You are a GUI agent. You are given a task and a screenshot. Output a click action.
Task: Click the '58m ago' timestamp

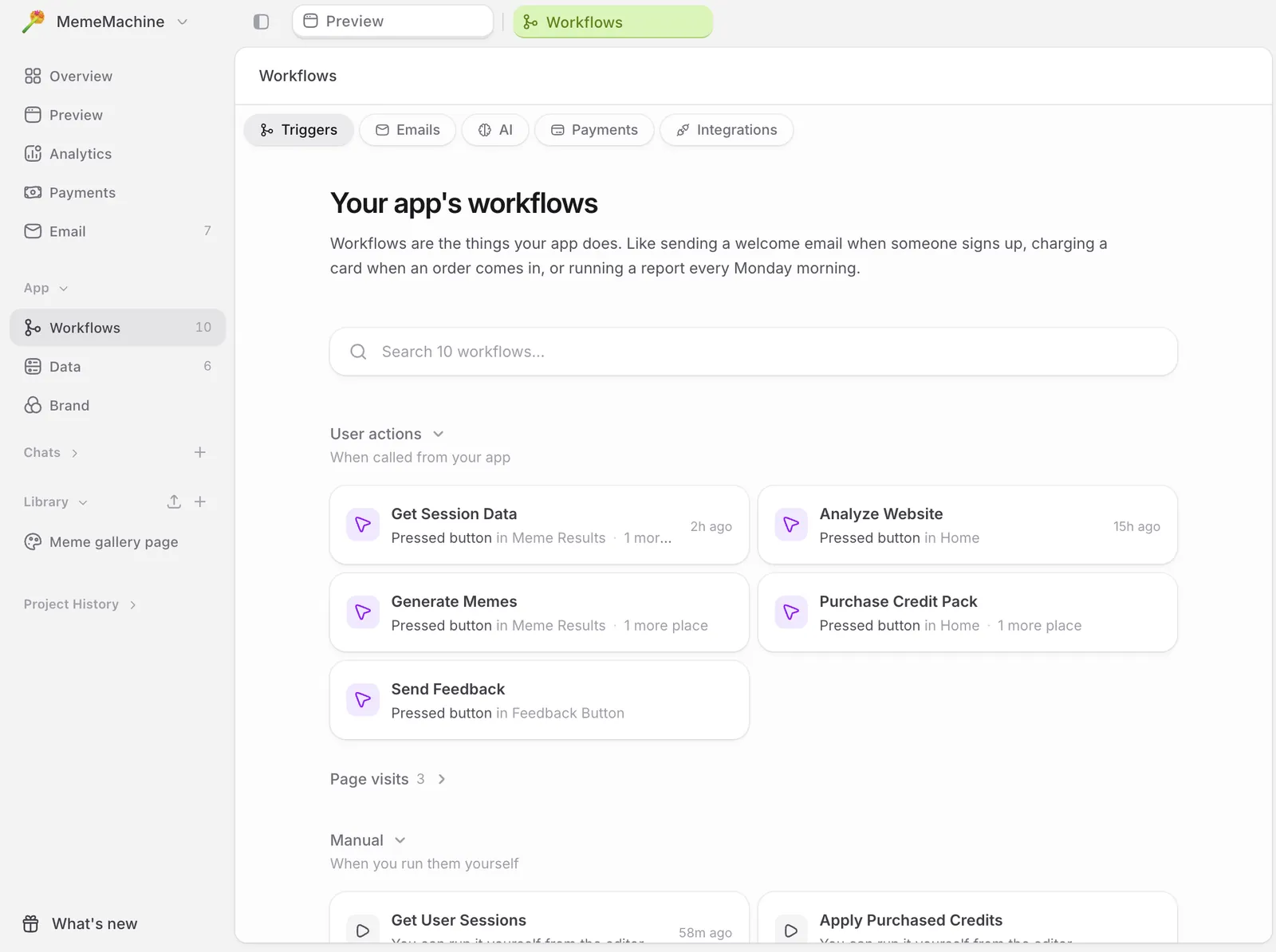tap(705, 933)
